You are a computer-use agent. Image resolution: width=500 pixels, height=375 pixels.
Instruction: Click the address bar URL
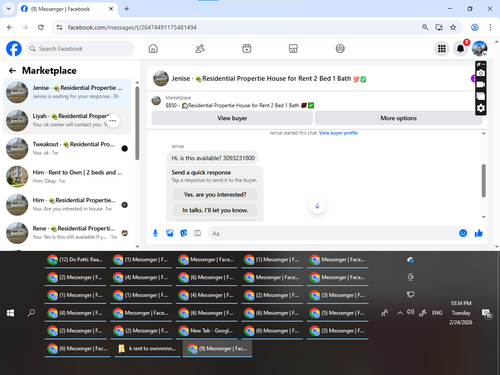tap(132, 27)
